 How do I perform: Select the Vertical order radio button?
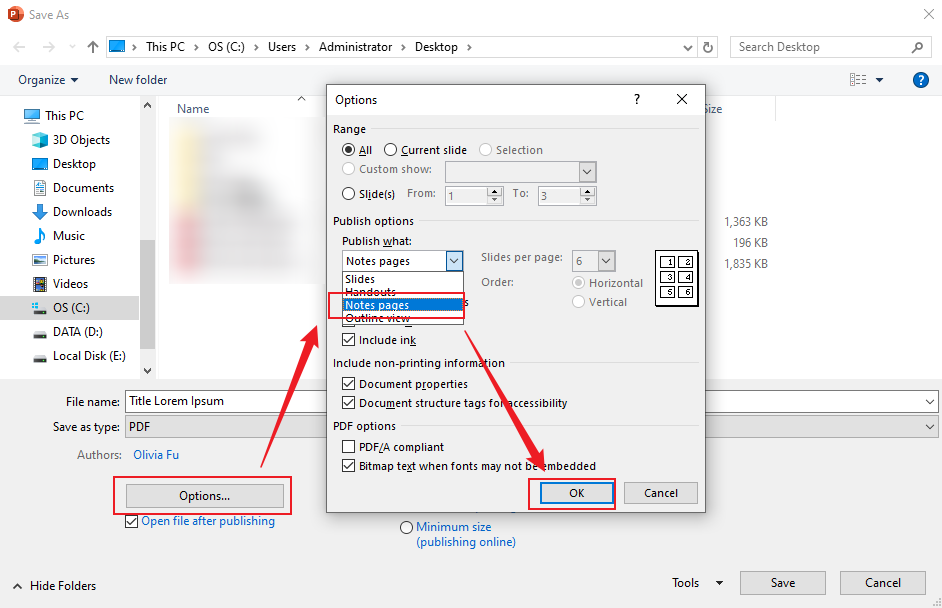click(580, 301)
